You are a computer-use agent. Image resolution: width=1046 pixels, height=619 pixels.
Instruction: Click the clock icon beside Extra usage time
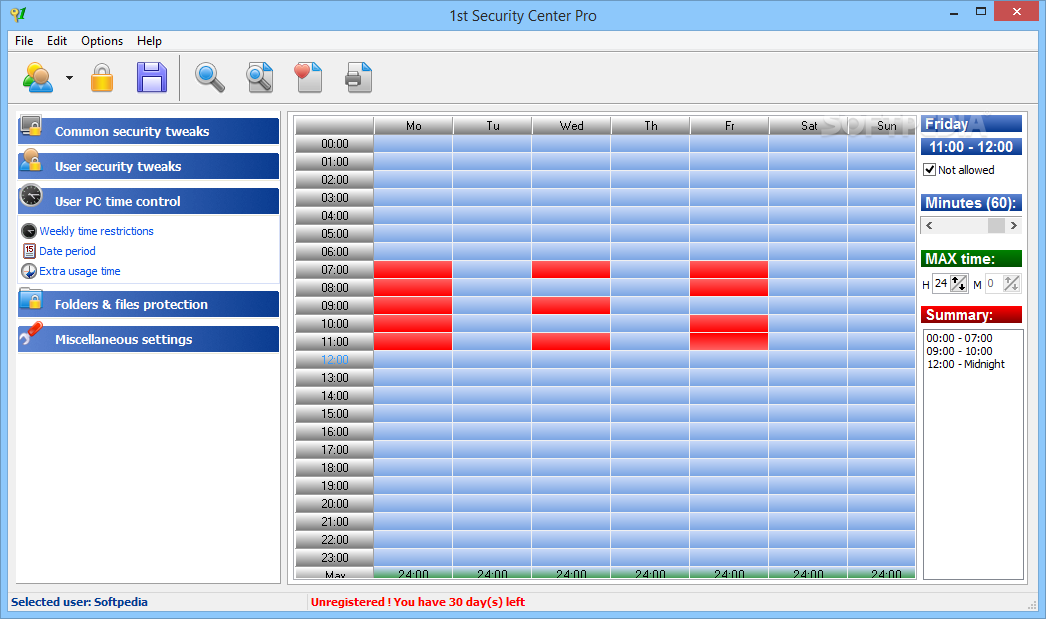point(29,271)
